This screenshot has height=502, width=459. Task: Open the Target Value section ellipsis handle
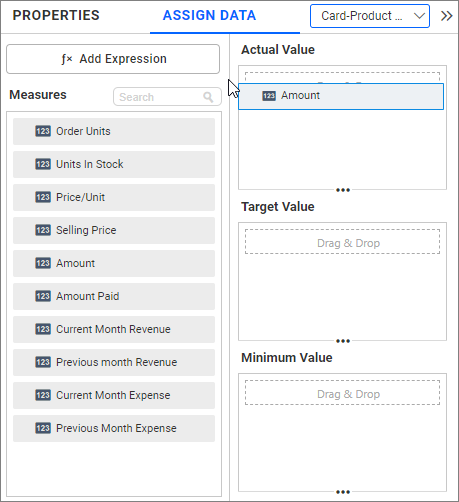pyautogui.click(x=343, y=341)
